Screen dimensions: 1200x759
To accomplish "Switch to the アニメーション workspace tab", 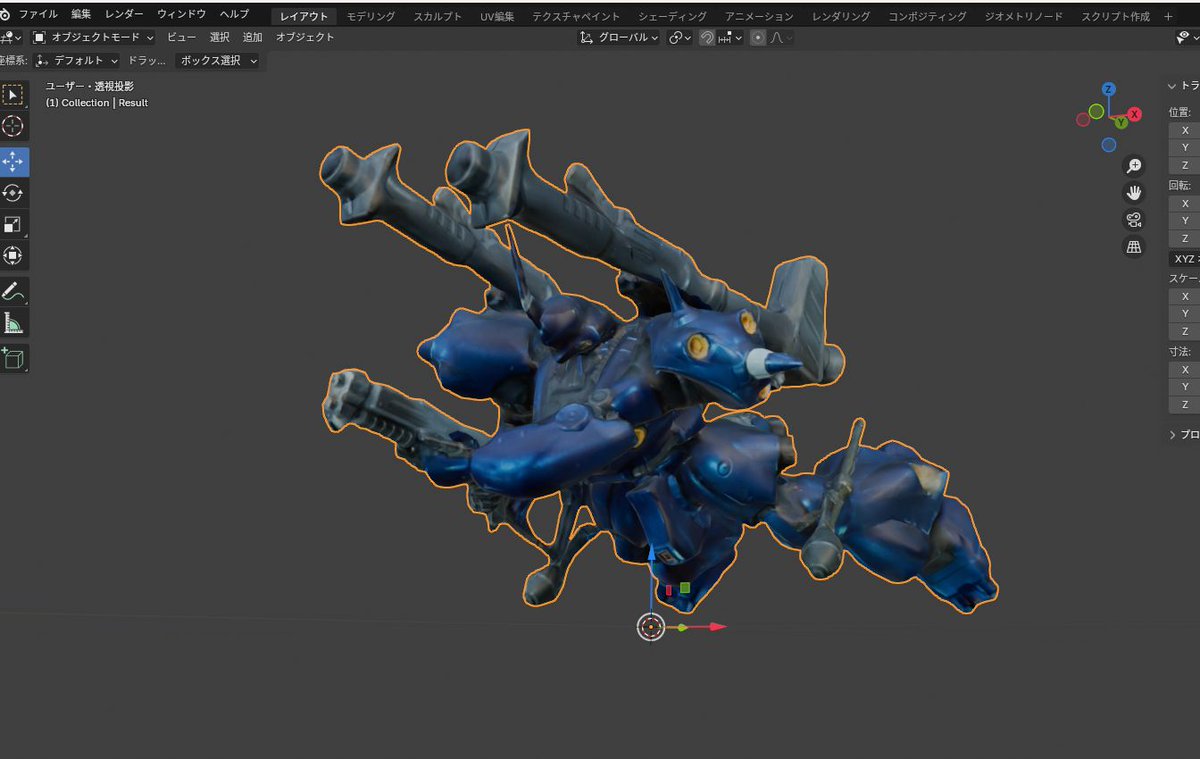I will 759,17.
